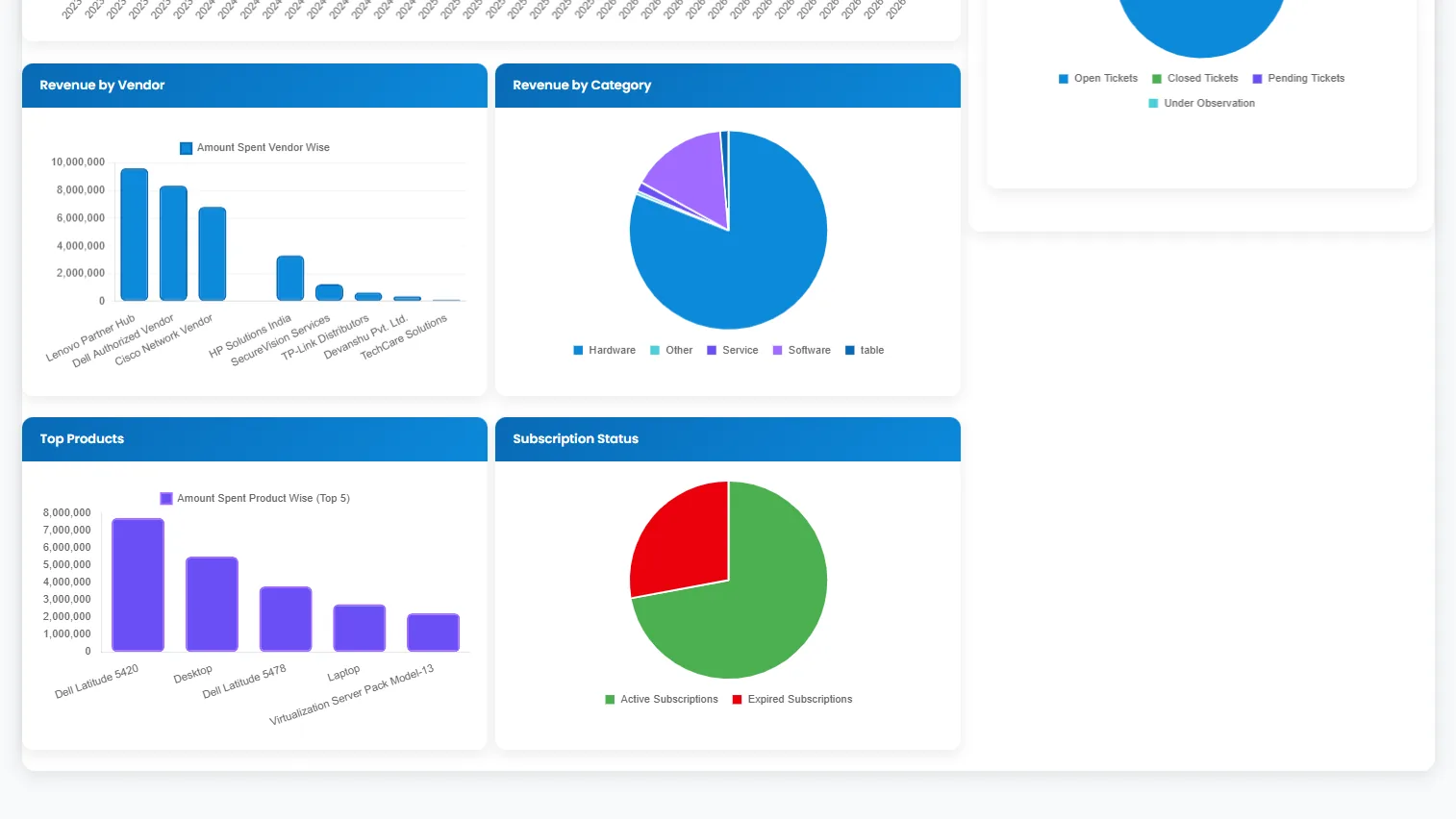Screen dimensions: 1456x819
Task: Click the purple Desktop product bar
Action: [212, 605]
